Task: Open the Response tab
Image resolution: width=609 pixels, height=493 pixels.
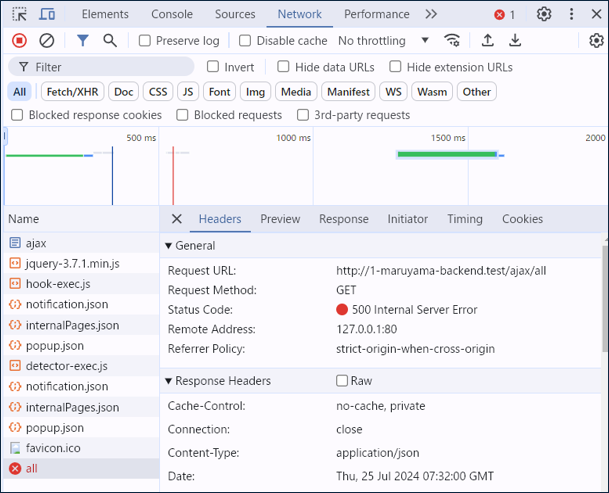Action: pos(343,219)
